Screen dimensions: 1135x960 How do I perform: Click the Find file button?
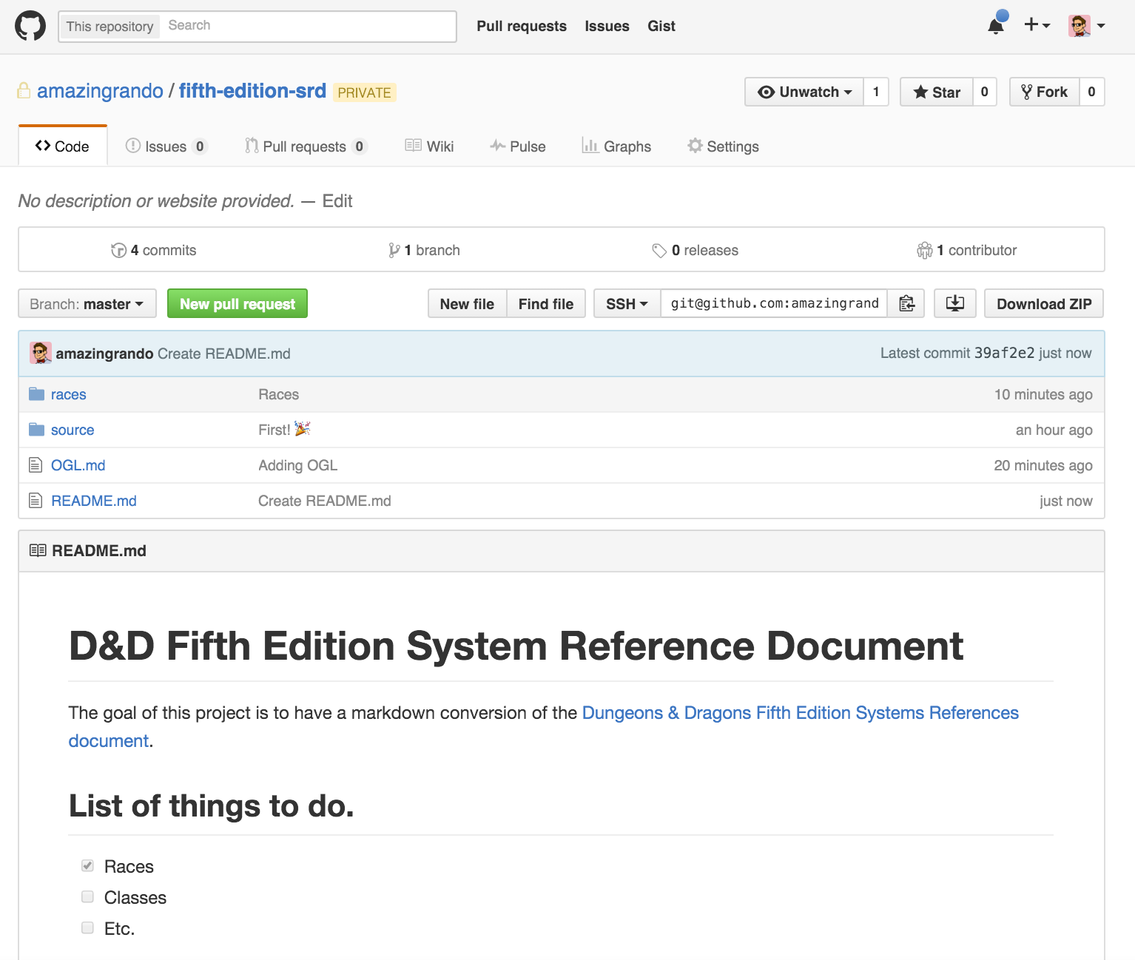546,304
